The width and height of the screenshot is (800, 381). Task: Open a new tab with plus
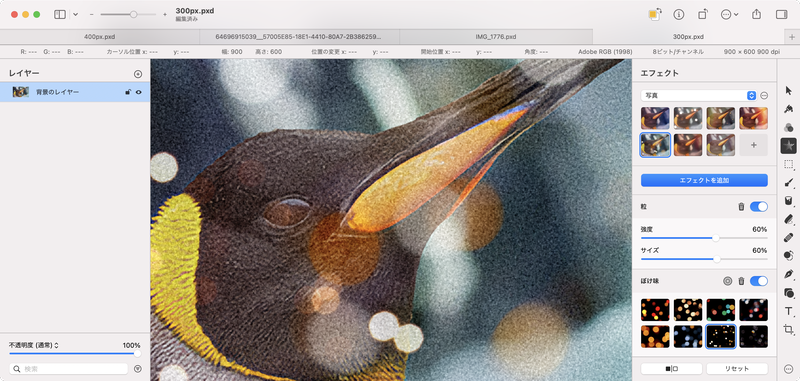tap(791, 37)
